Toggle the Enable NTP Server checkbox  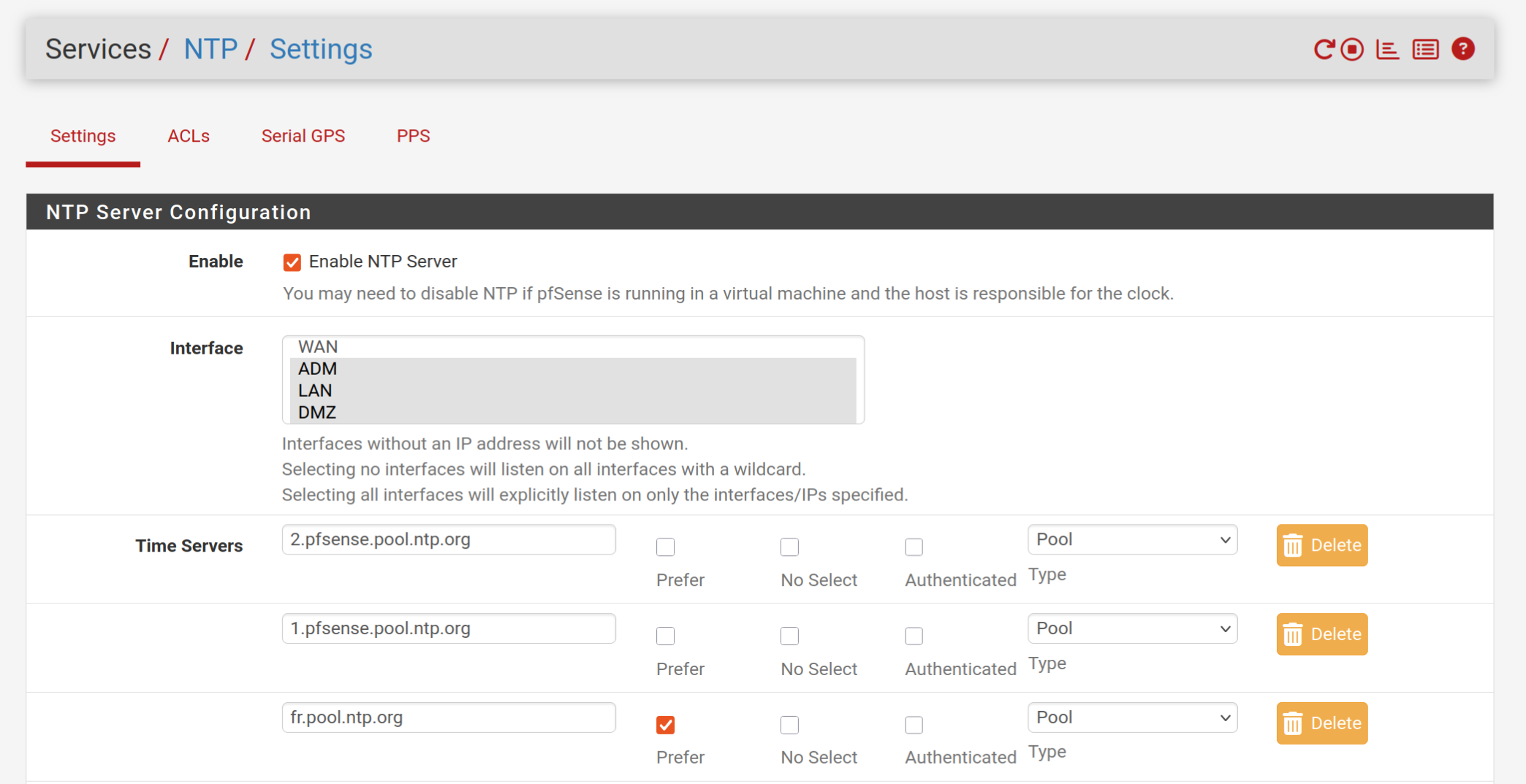pyautogui.click(x=292, y=262)
